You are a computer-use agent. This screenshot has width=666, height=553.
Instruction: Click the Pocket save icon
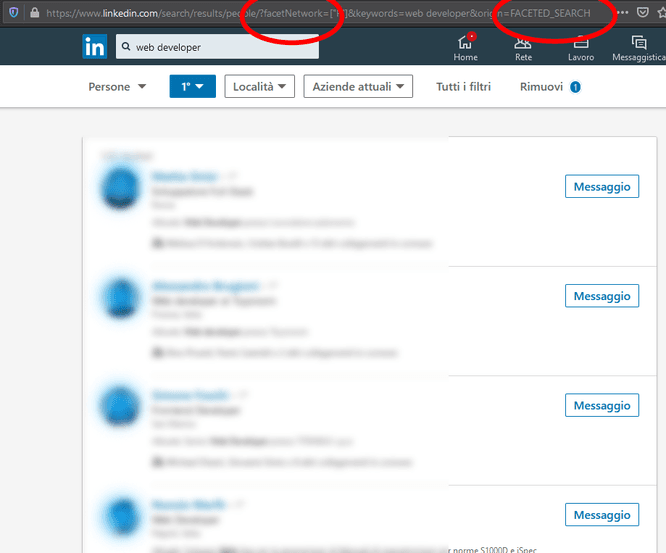[x=643, y=13]
